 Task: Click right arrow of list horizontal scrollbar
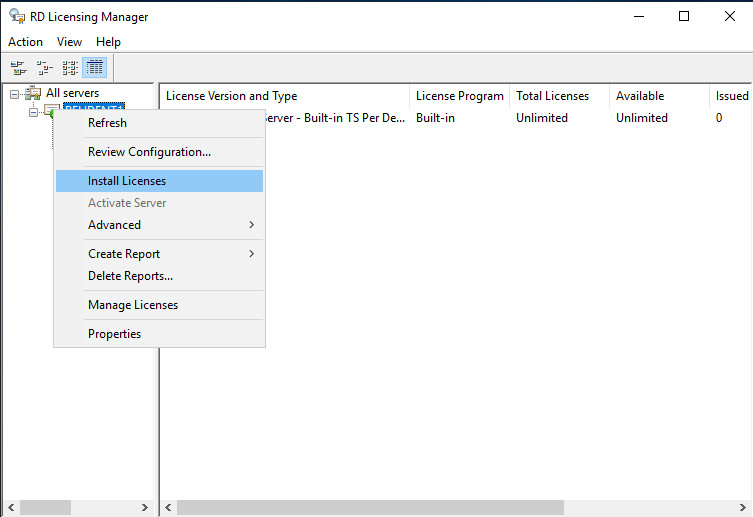[x=744, y=508]
